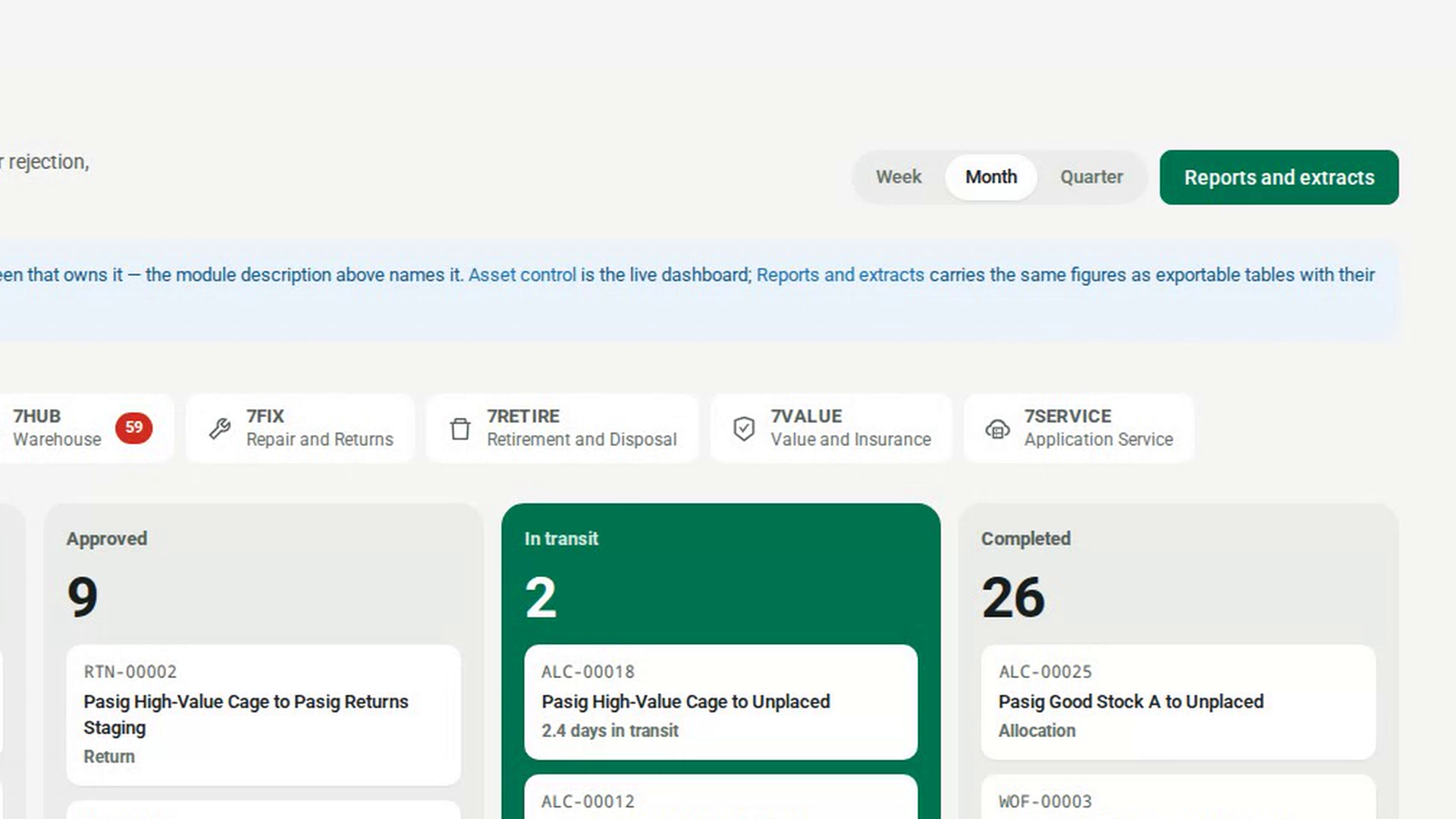The image size is (1456, 819).
Task: Open the 7VALUE Value and Insurance tab
Action: coord(831,428)
